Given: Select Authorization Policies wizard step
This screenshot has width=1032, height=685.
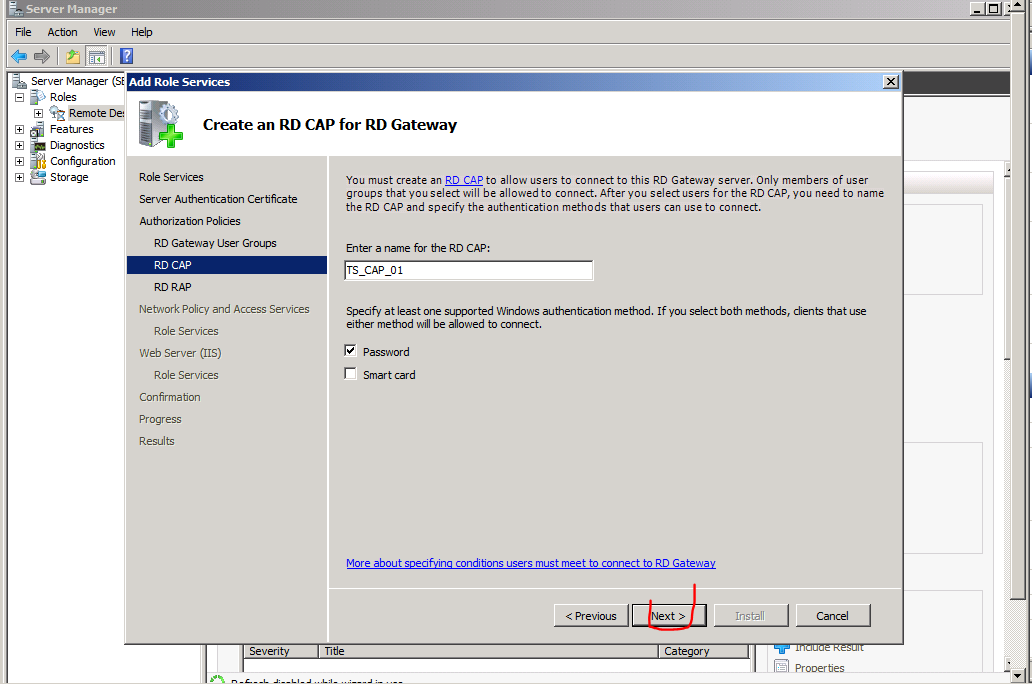Looking at the screenshot, I should [190, 221].
